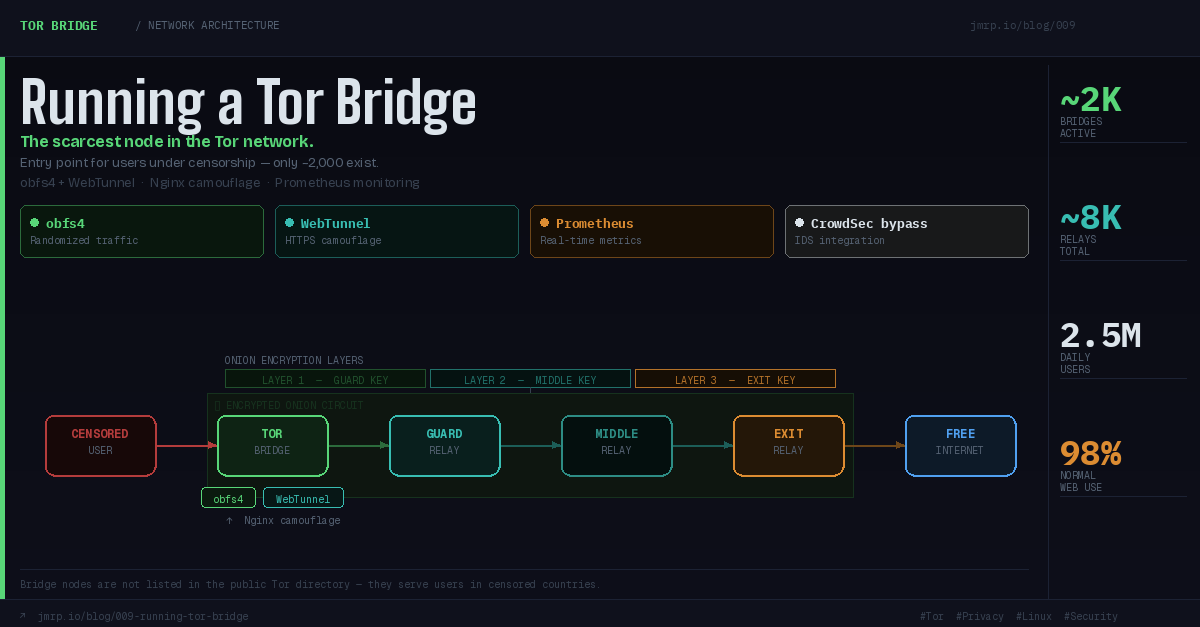The image size is (1200, 627).
Task: Click the orange dot next to Prometheus
Action: (x=545, y=223)
